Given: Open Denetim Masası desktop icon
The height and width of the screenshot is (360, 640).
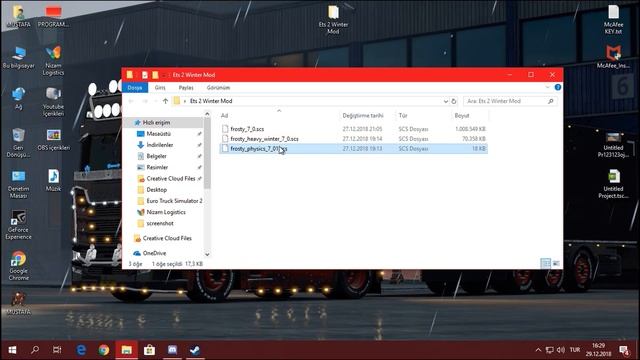Looking at the screenshot, I should pyautogui.click(x=18, y=184).
